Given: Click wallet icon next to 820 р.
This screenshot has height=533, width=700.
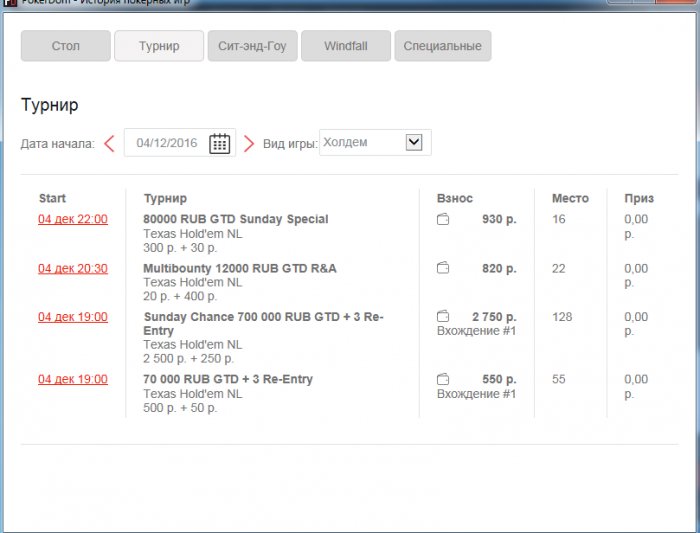Looking at the screenshot, I should point(443,268).
